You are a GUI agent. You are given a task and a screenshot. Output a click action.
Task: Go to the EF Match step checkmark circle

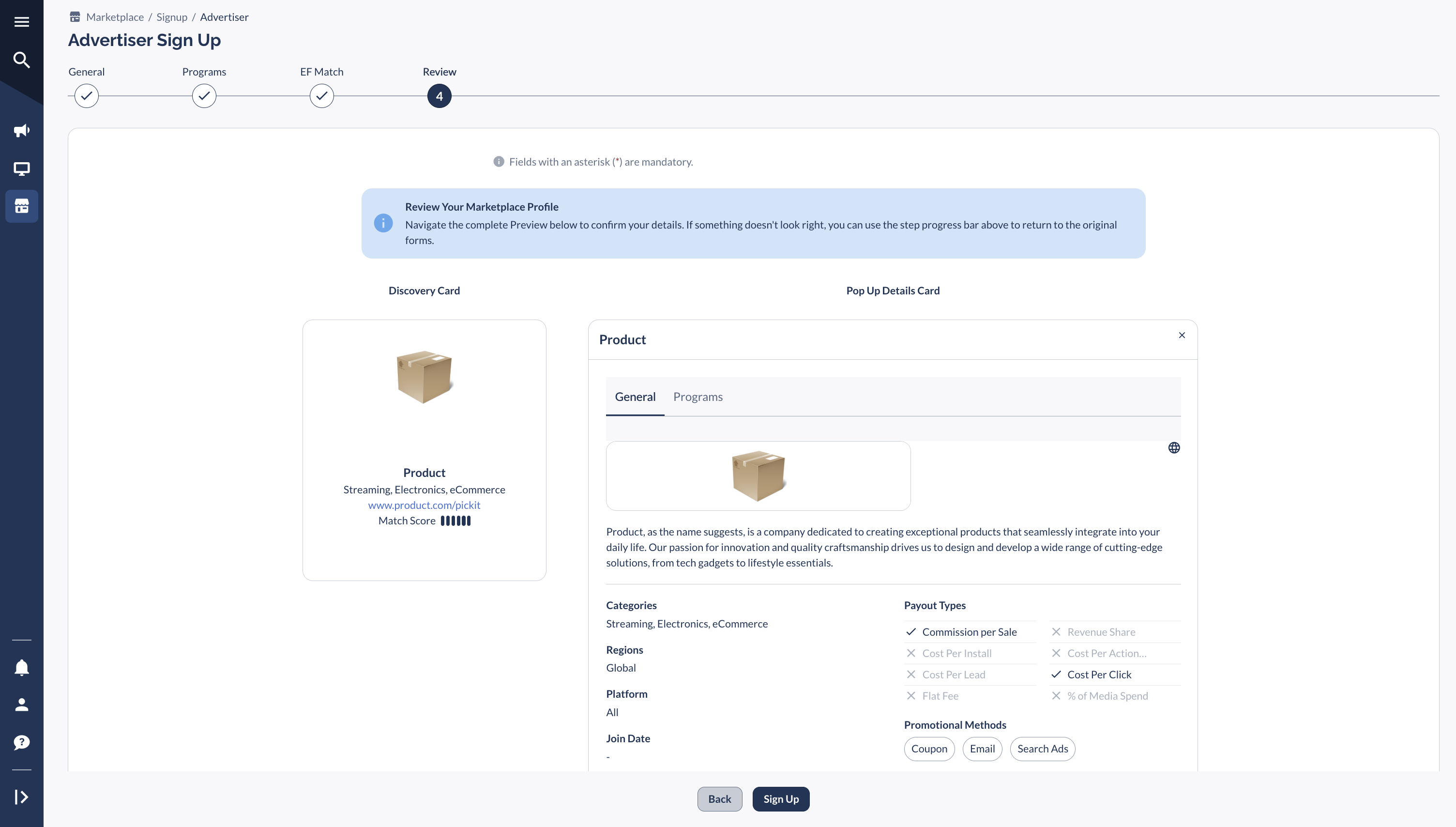[x=321, y=96]
